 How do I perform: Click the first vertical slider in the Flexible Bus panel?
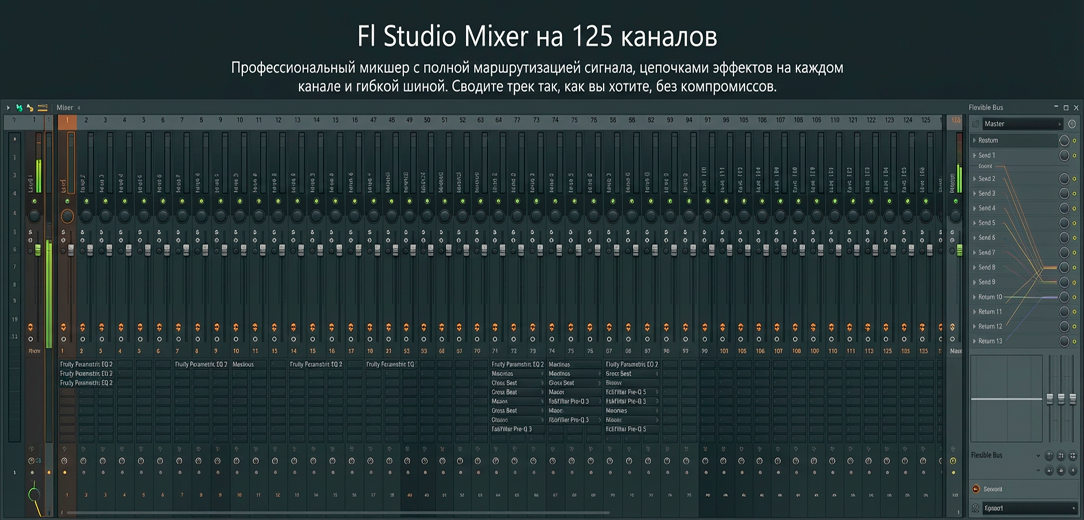point(1050,398)
